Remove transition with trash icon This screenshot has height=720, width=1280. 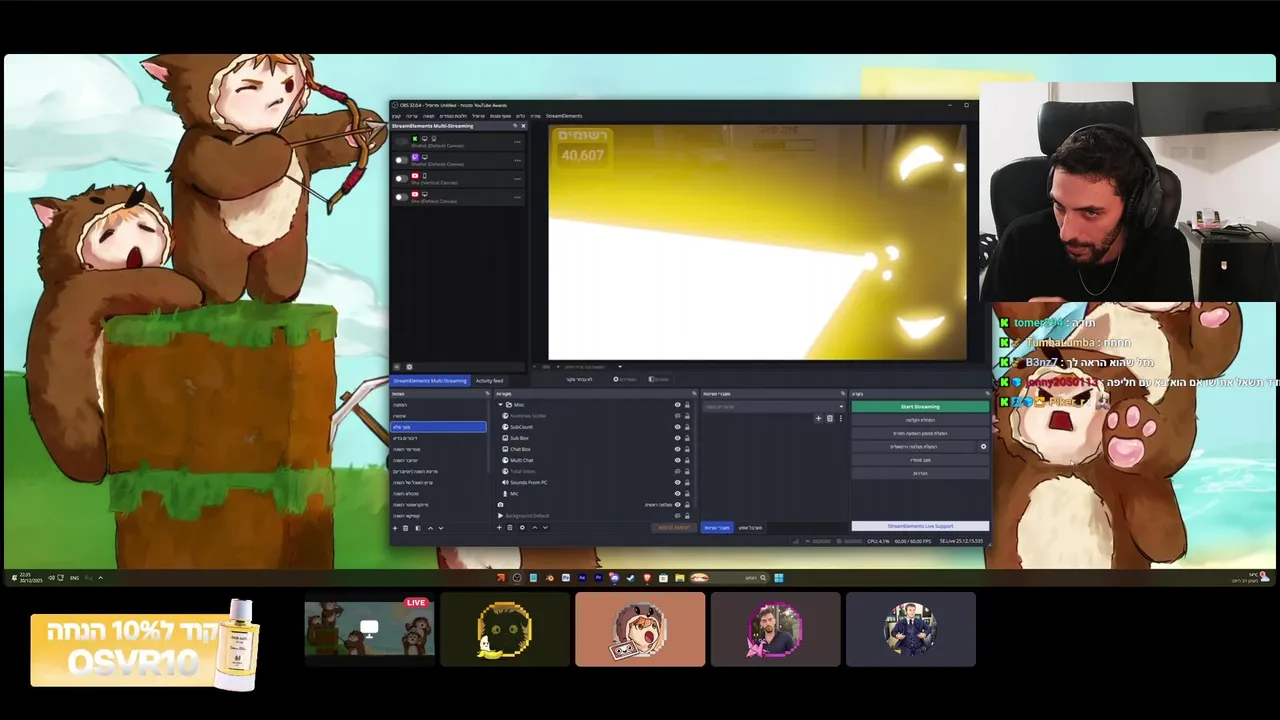pos(830,418)
